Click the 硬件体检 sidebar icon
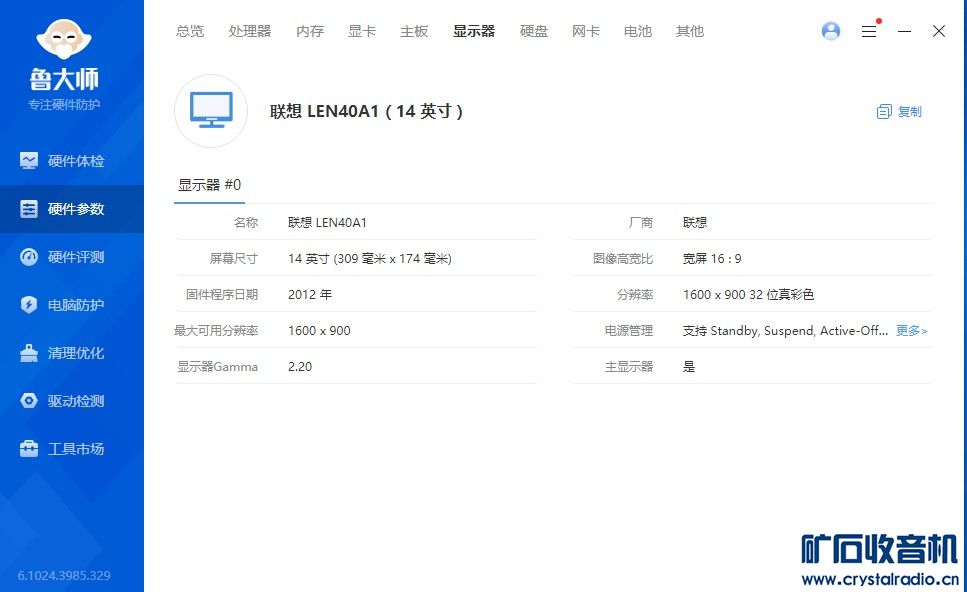 [28, 160]
